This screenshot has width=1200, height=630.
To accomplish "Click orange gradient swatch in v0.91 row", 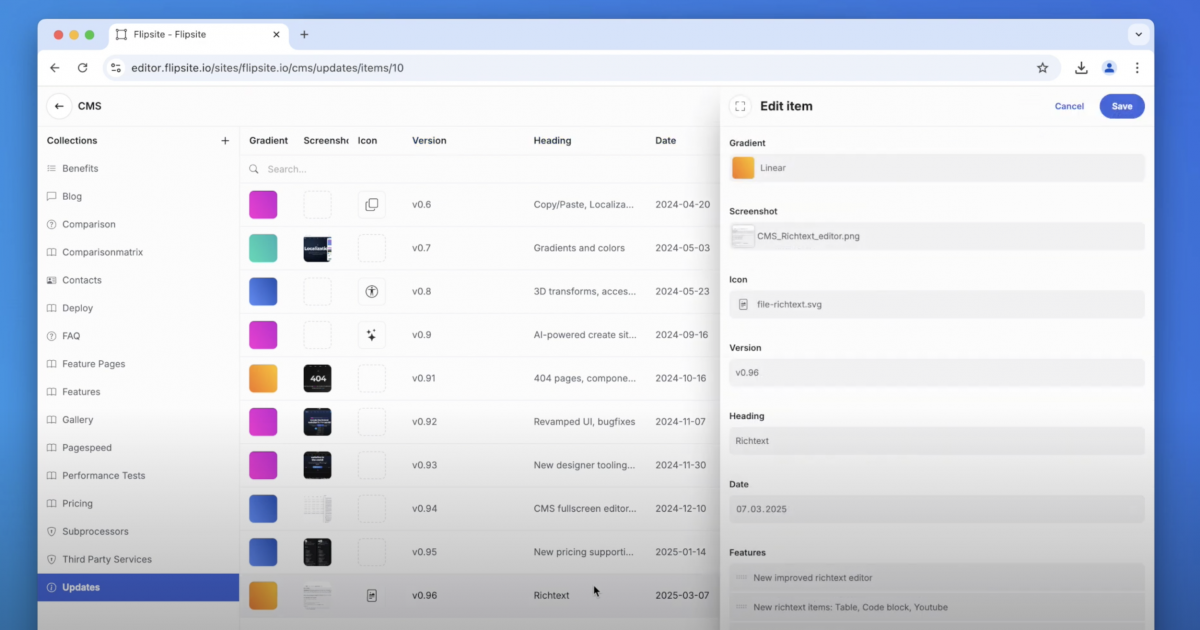I will [x=263, y=378].
